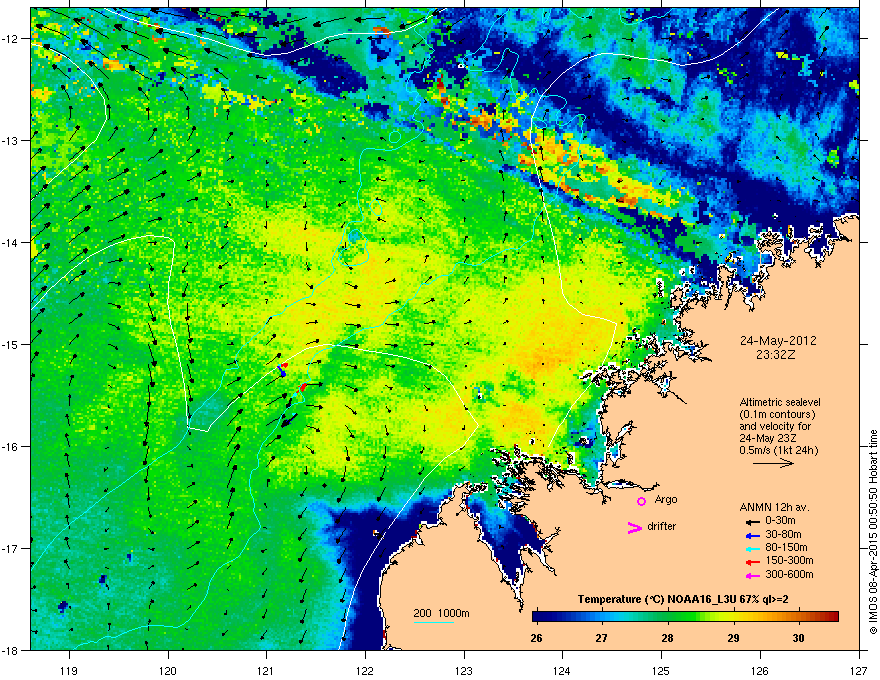Click the magenta 300-600m legend arrow
The width and height of the screenshot is (880, 680).
coord(753,575)
